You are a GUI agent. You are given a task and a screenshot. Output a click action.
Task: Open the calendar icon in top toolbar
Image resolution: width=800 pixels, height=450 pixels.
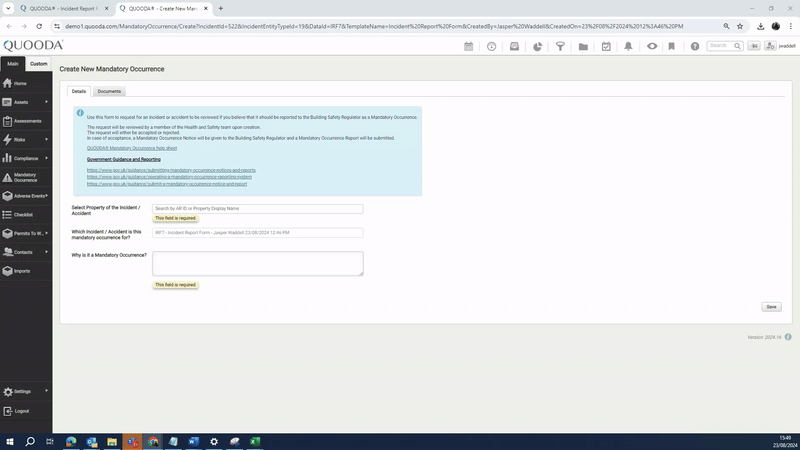pyautogui.click(x=468, y=46)
